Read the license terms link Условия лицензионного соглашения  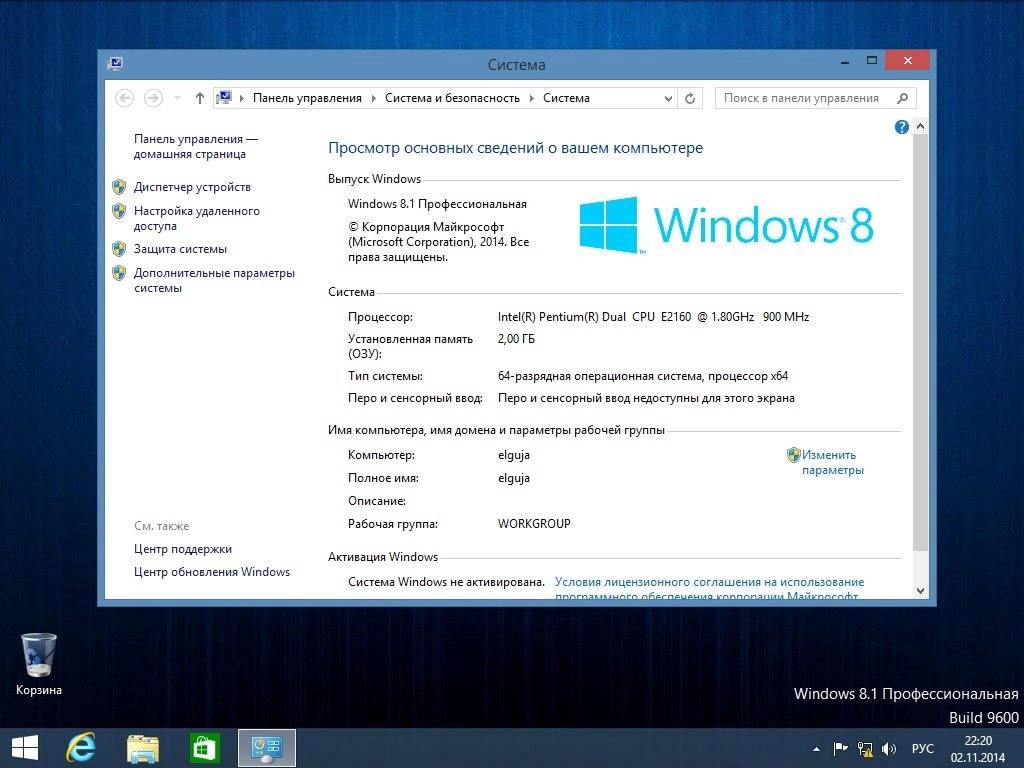click(x=709, y=588)
